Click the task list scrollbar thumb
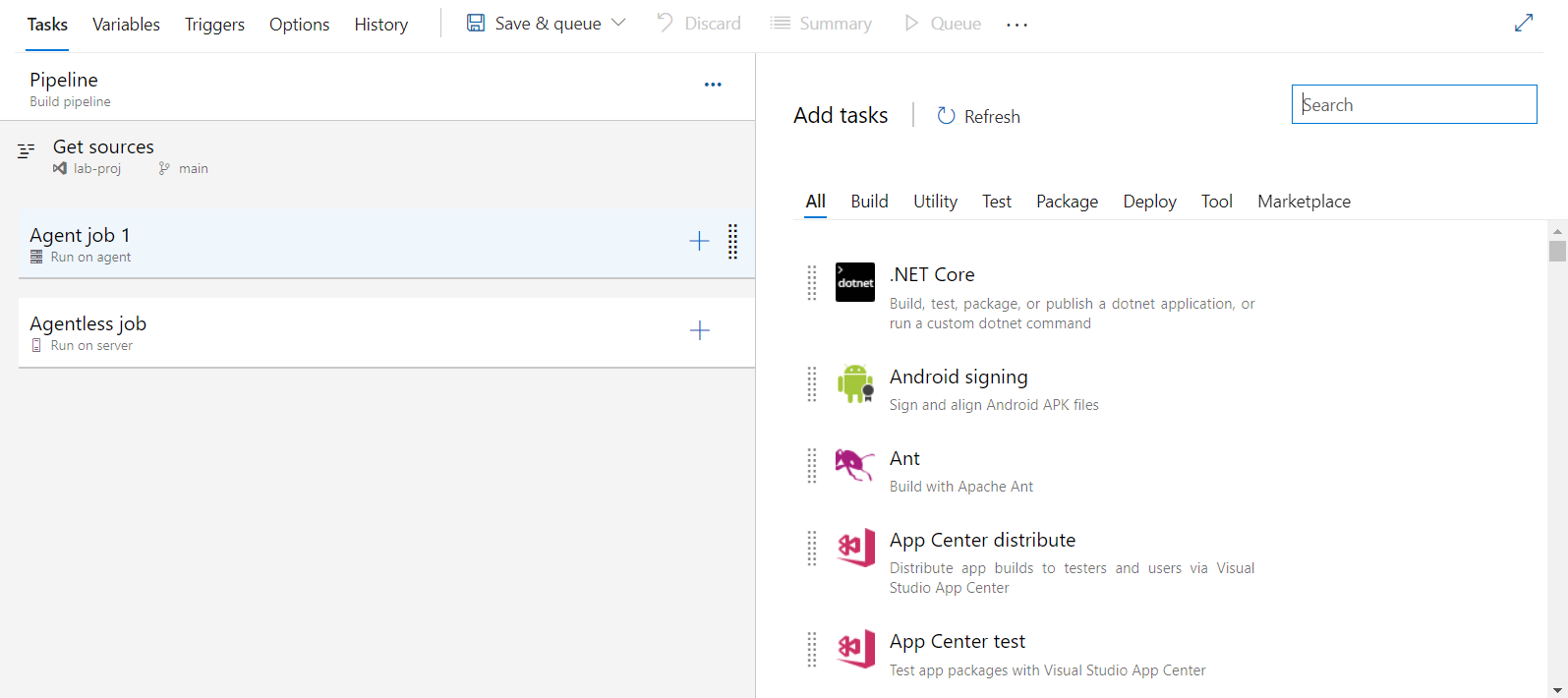Image resolution: width=1568 pixels, height=698 pixels. point(1557,251)
